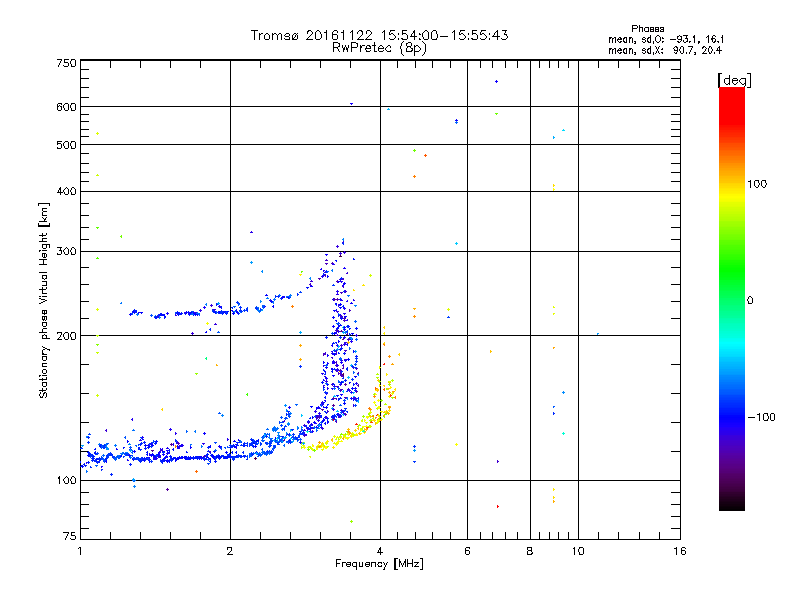Image resolution: width=800 pixels, height=600 pixels.
Task: Click the plot title 'Tromsø 20161122 15:54:00-15:55:43'
Action: 379,35
